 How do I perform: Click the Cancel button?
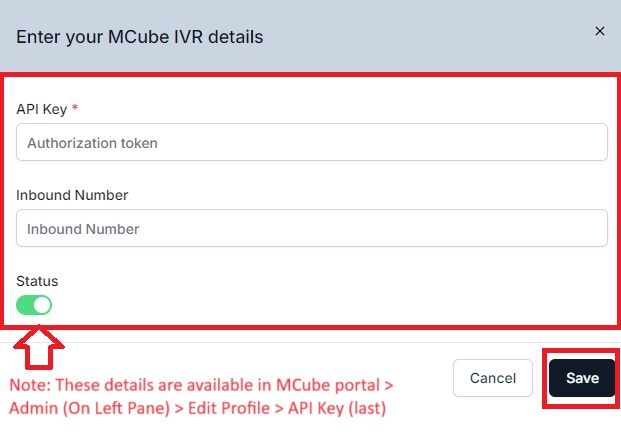(493, 378)
